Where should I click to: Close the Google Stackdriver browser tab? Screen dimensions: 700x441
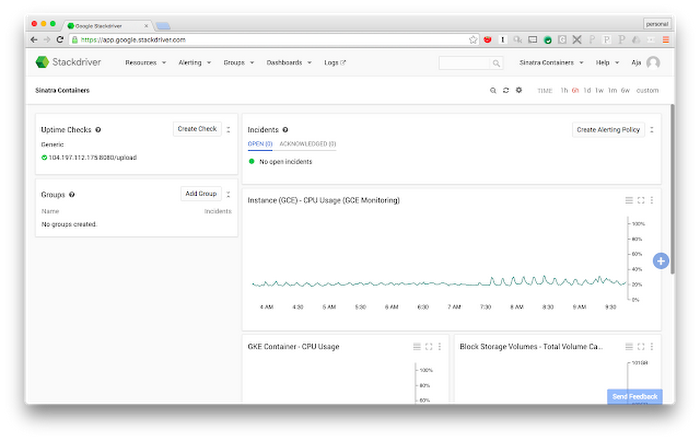pyautogui.click(x=146, y=26)
